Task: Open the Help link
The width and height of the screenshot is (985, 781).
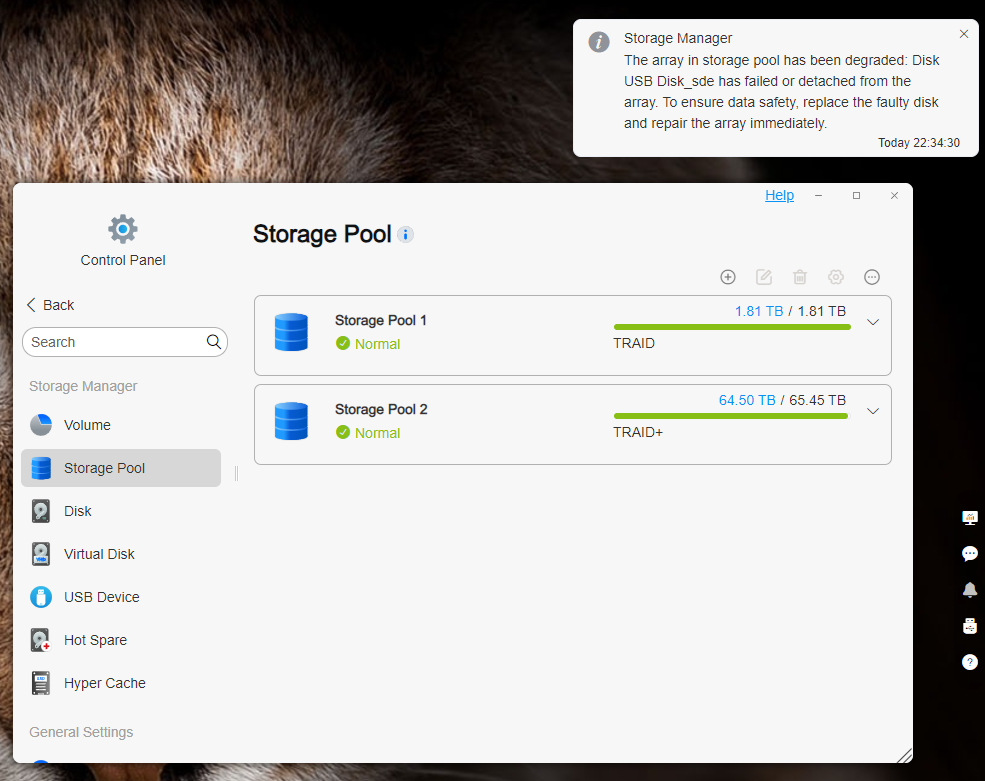Action: 780,195
